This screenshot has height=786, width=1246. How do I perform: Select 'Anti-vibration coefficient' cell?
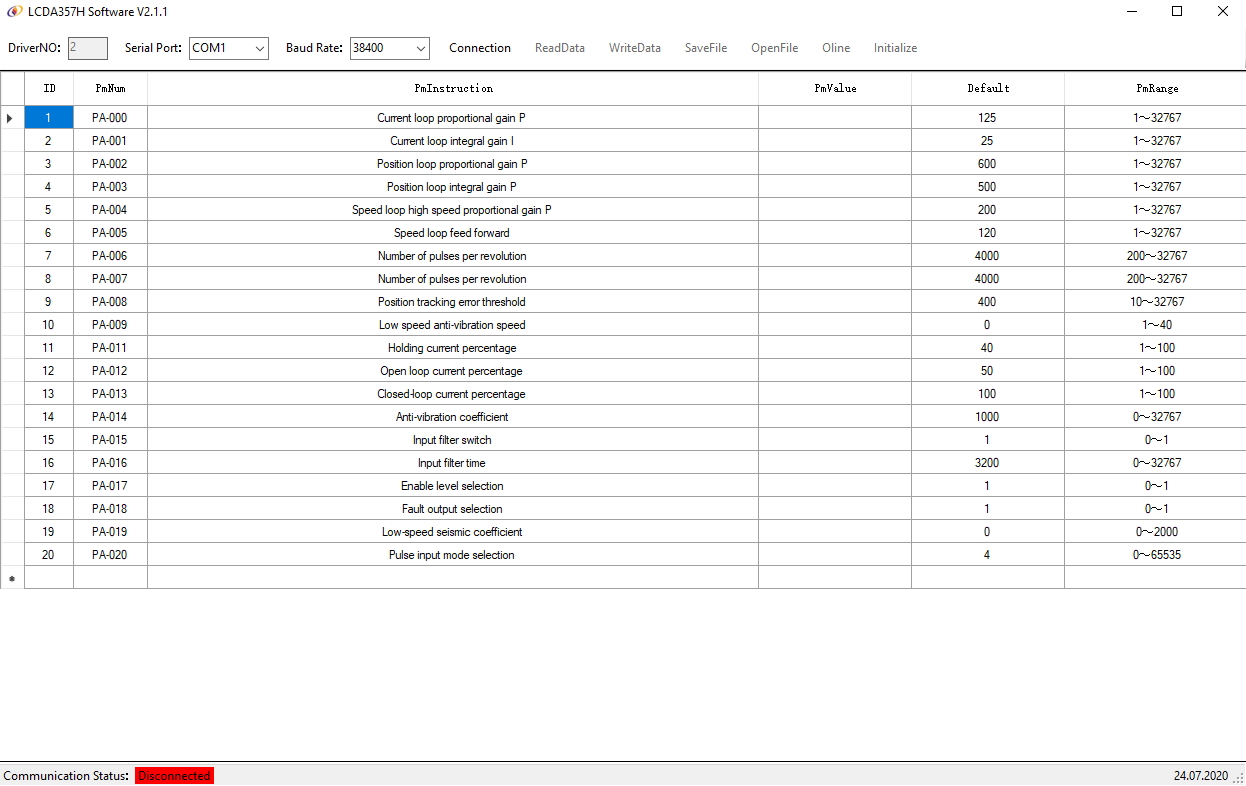click(x=453, y=417)
